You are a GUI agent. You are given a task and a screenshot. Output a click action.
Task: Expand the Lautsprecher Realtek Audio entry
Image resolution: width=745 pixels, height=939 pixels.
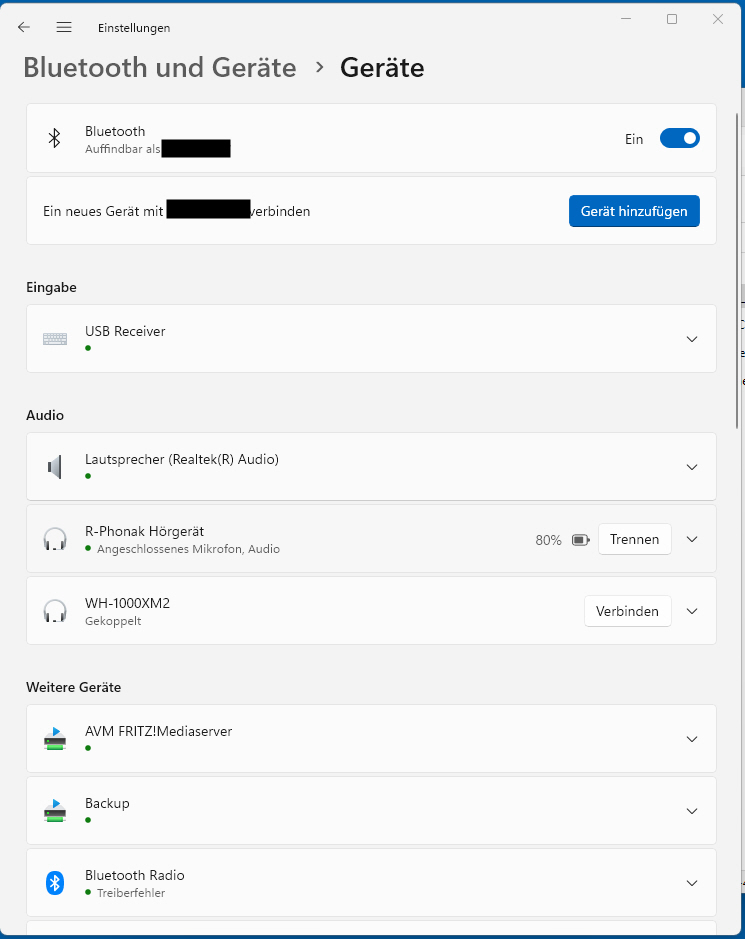tap(692, 467)
